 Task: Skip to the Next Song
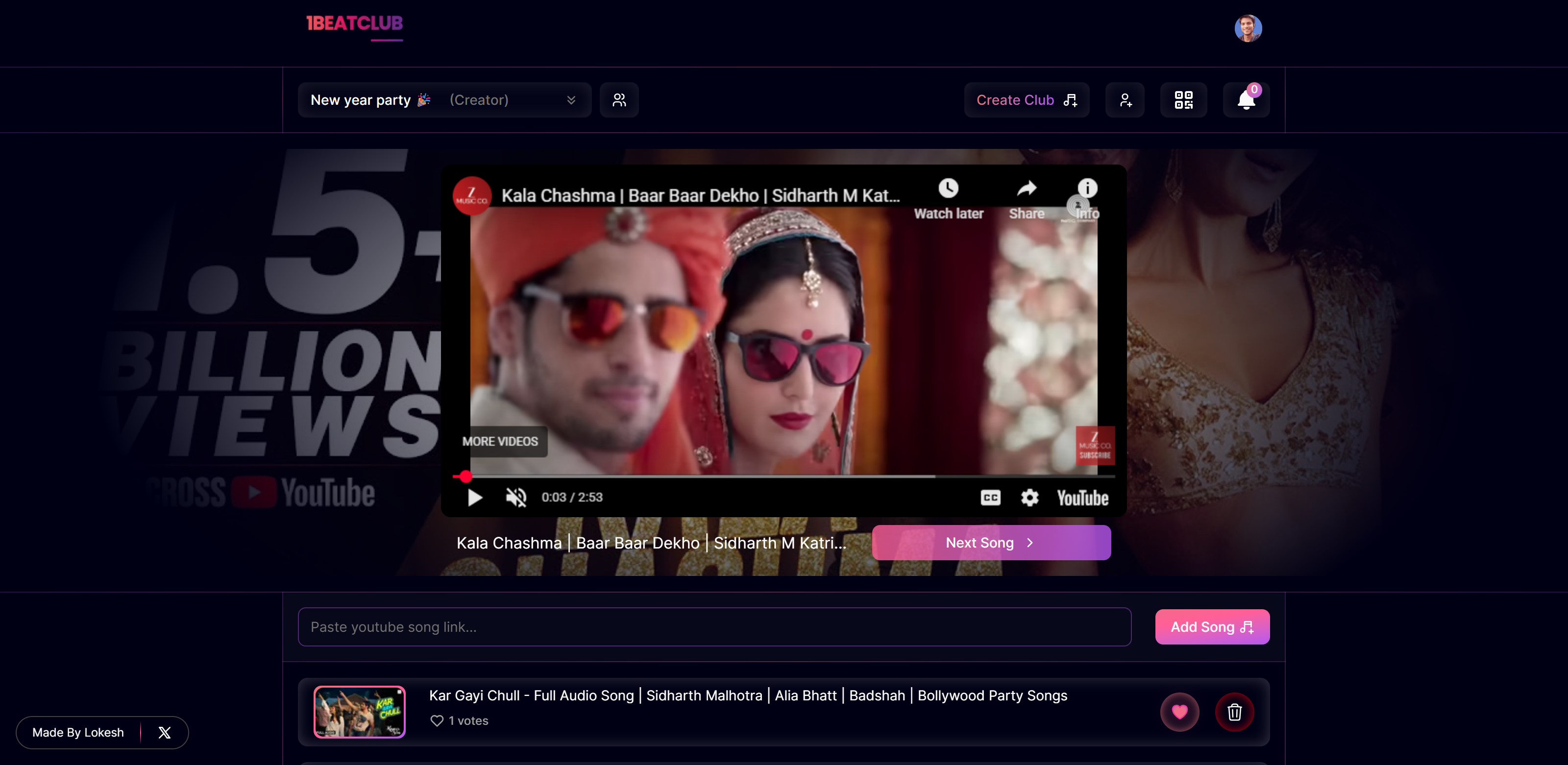pos(991,542)
